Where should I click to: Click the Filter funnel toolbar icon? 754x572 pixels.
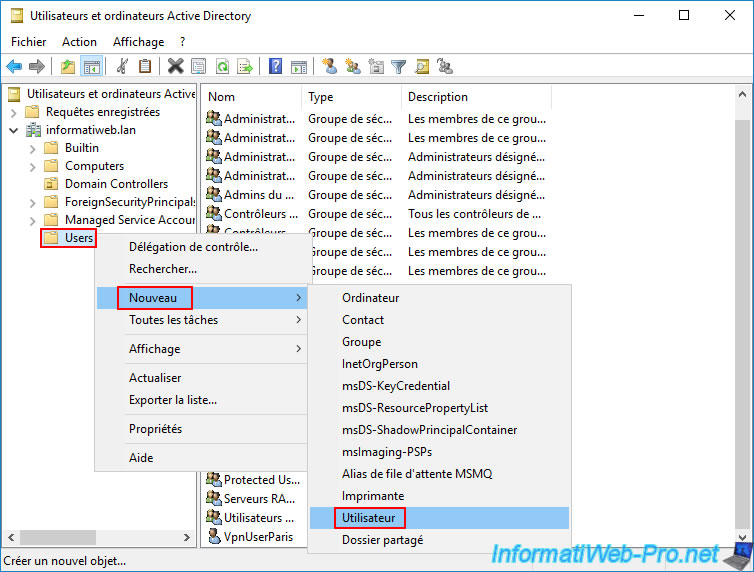pos(399,67)
